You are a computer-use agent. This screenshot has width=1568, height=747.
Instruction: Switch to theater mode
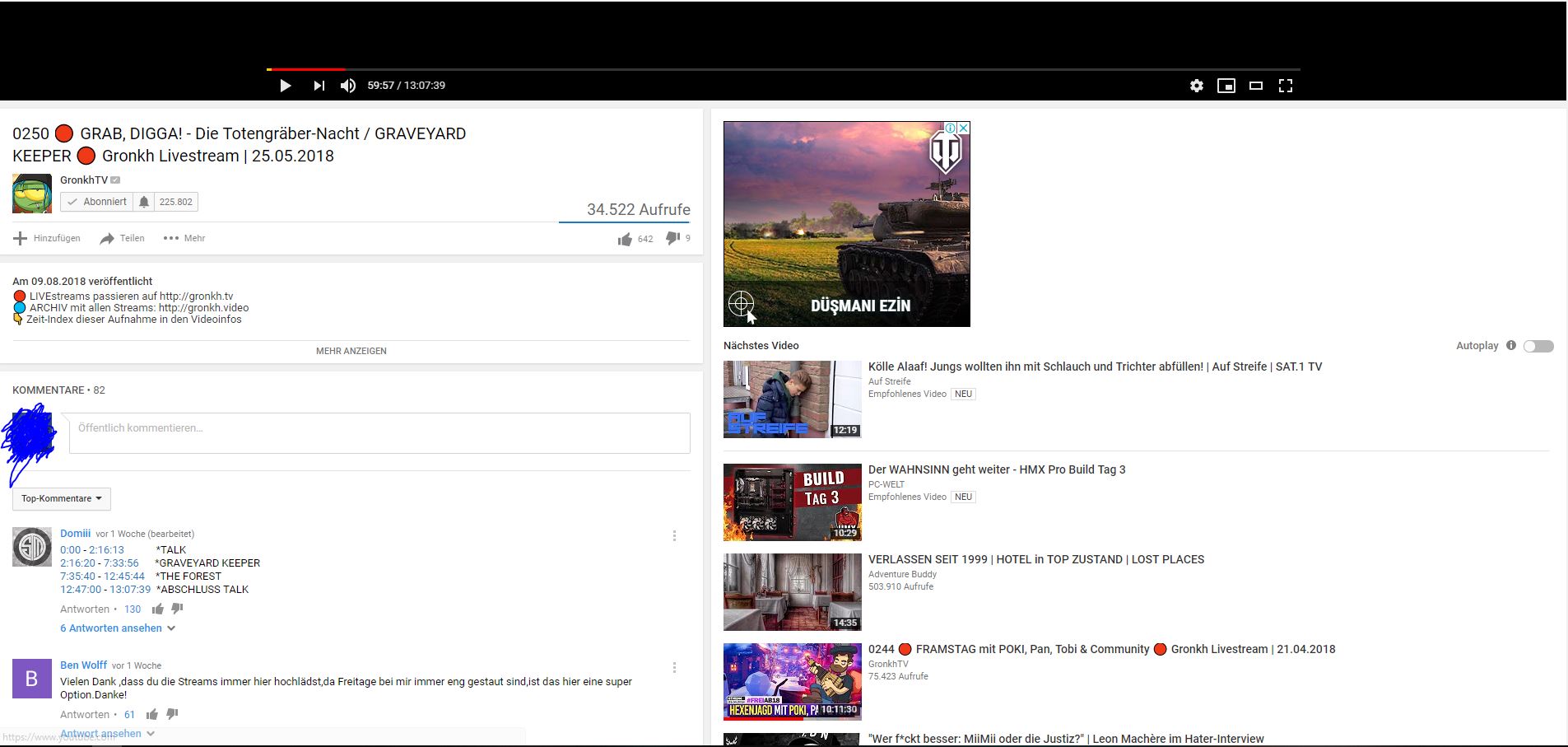pos(1256,86)
